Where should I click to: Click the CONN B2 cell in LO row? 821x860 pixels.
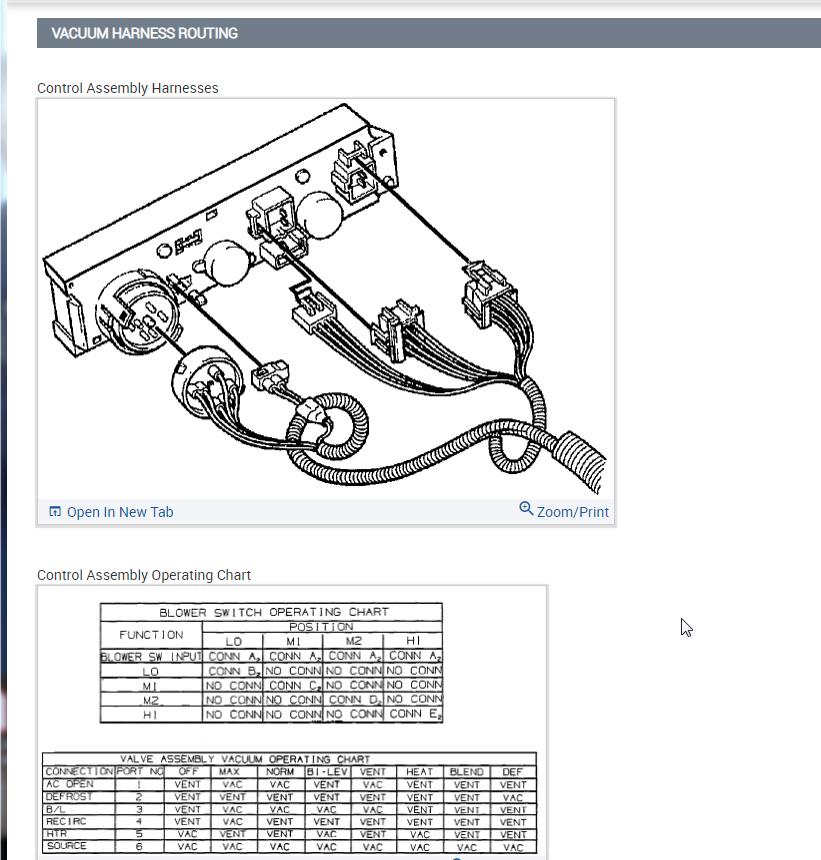pyautogui.click(x=233, y=671)
